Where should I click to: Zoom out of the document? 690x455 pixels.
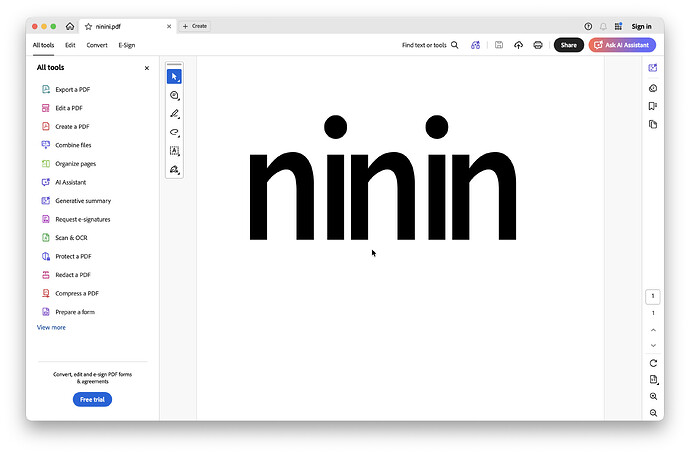click(x=653, y=413)
